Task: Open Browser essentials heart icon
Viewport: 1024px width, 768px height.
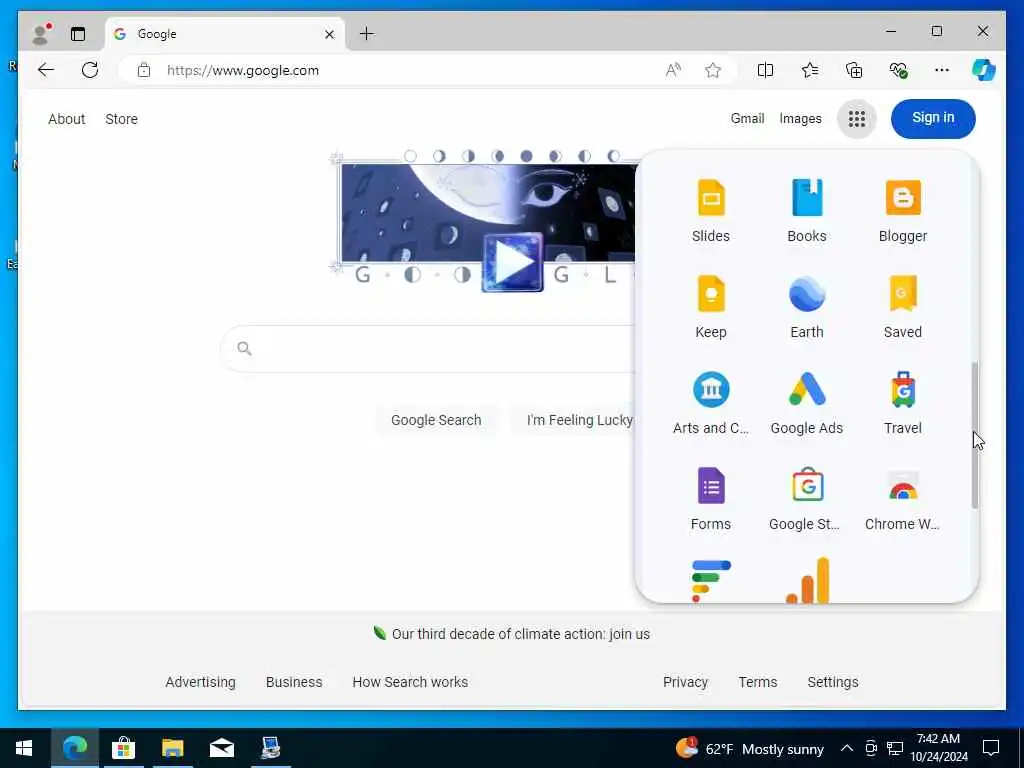Action: tap(898, 70)
